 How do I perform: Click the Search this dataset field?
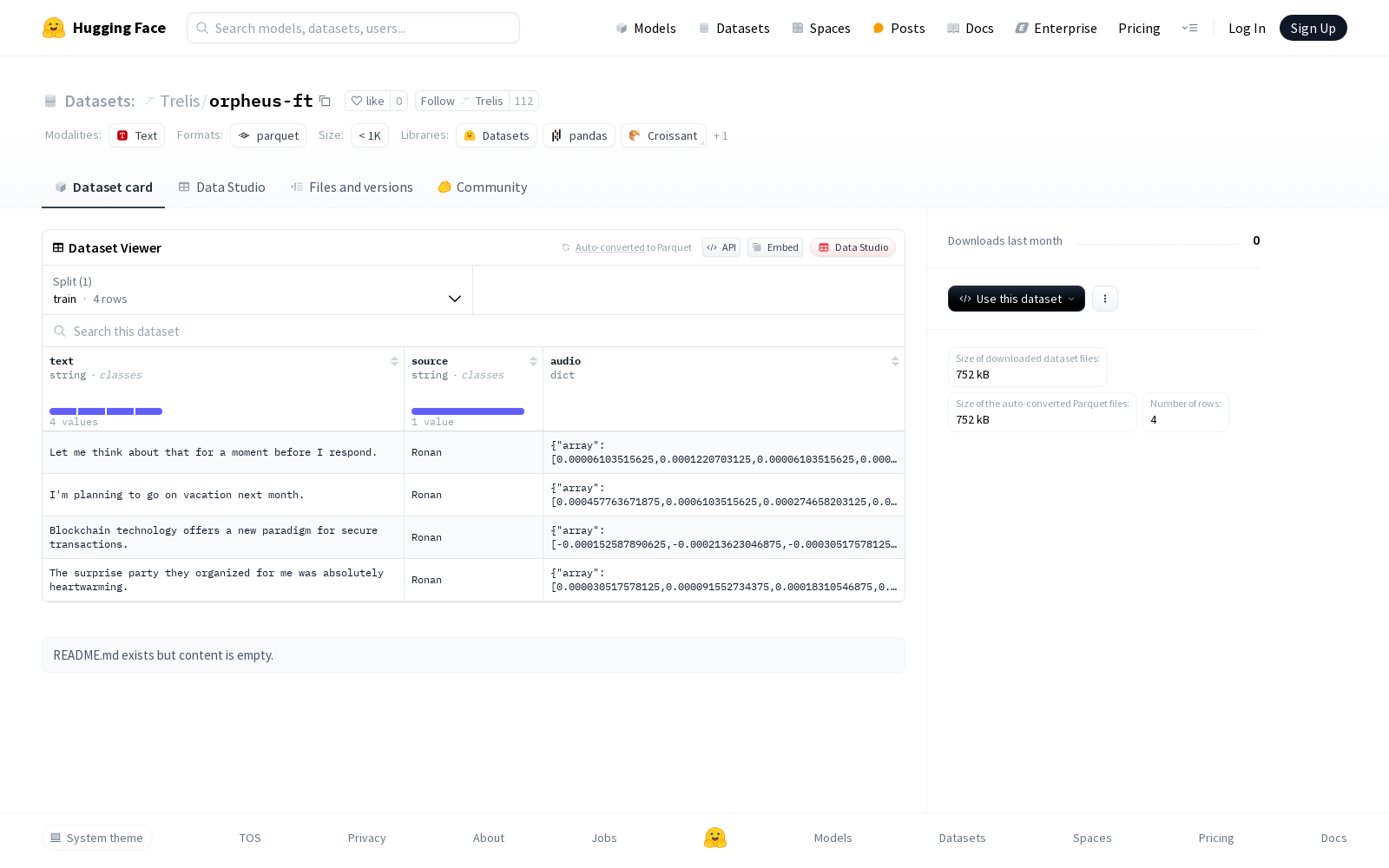click(x=473, y=331)
